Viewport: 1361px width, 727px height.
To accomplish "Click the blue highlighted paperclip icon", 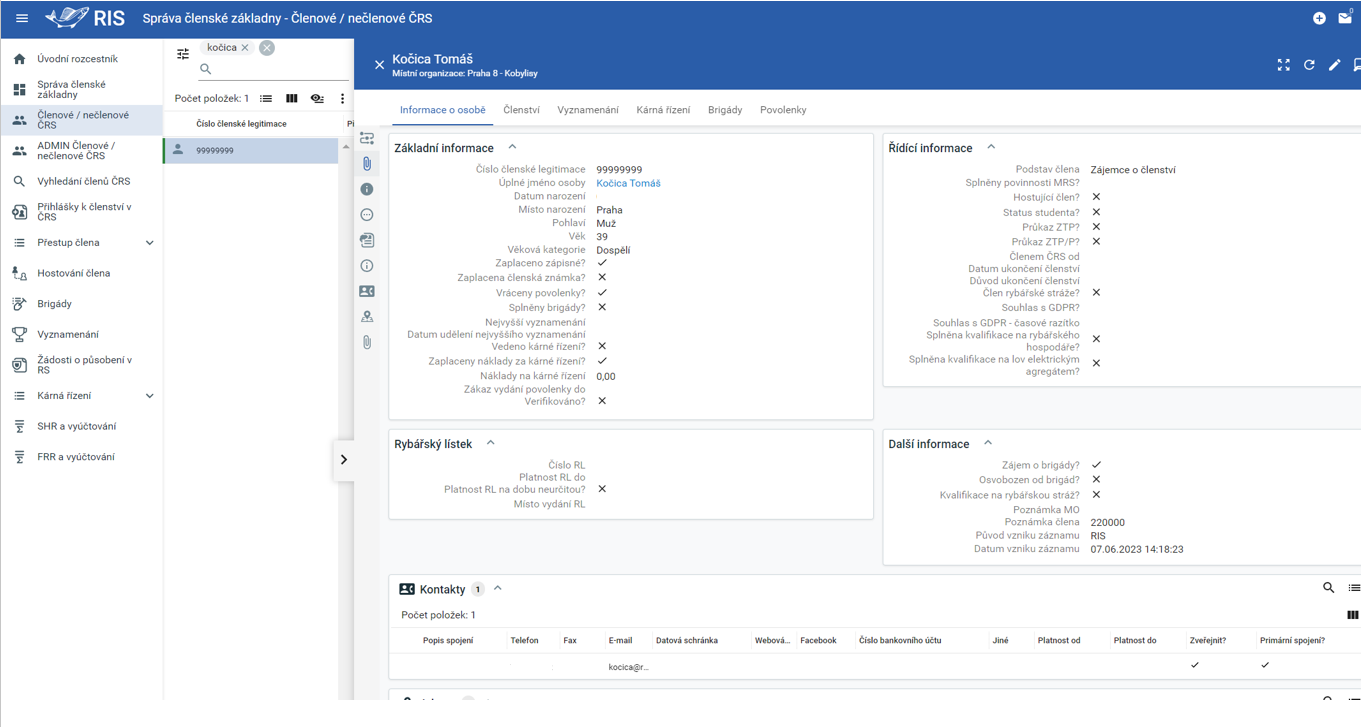I will pos(367,163).
